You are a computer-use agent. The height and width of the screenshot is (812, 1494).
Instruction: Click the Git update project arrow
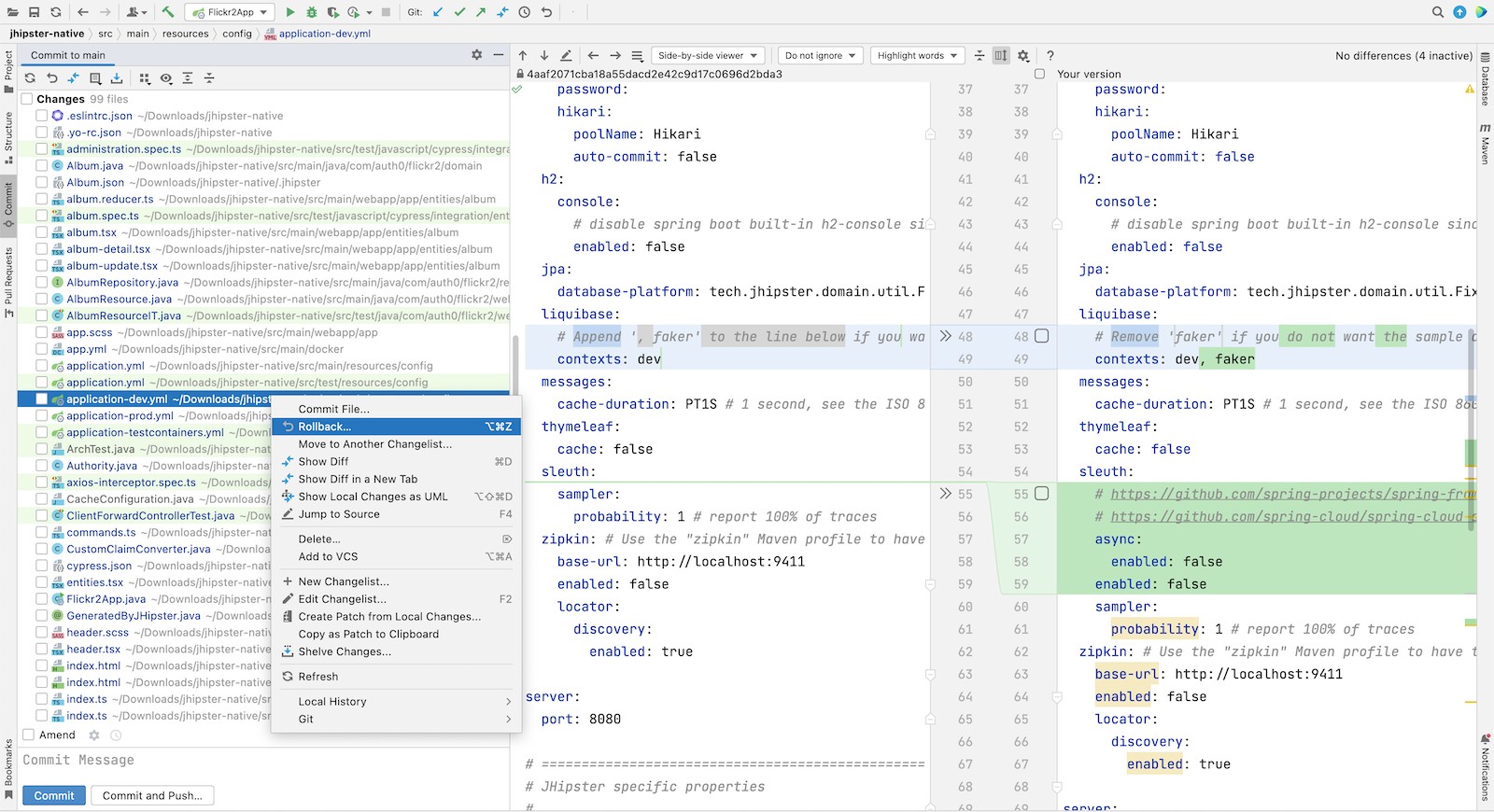(x=438, y=12)
